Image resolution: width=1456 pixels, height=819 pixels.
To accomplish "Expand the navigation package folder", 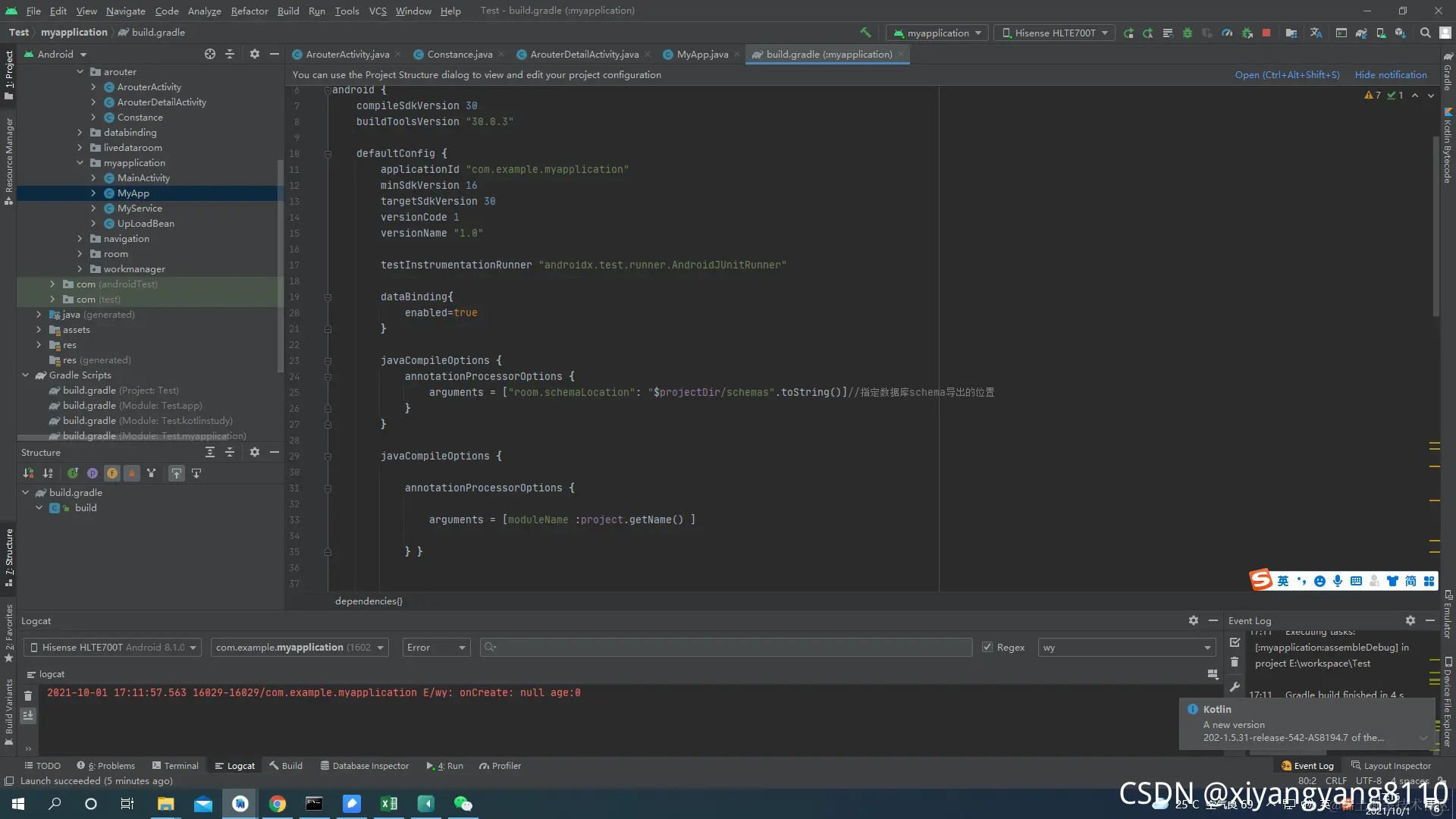I will tap(80, 239).
